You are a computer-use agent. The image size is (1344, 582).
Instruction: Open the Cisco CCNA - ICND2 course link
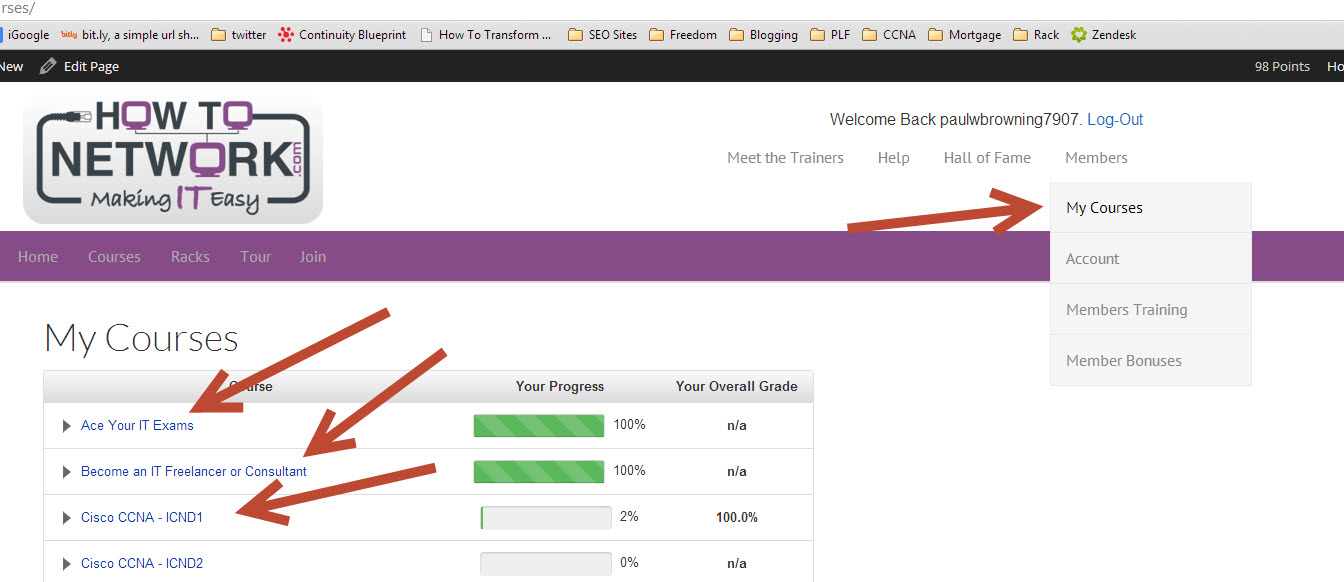coord(142,564)
